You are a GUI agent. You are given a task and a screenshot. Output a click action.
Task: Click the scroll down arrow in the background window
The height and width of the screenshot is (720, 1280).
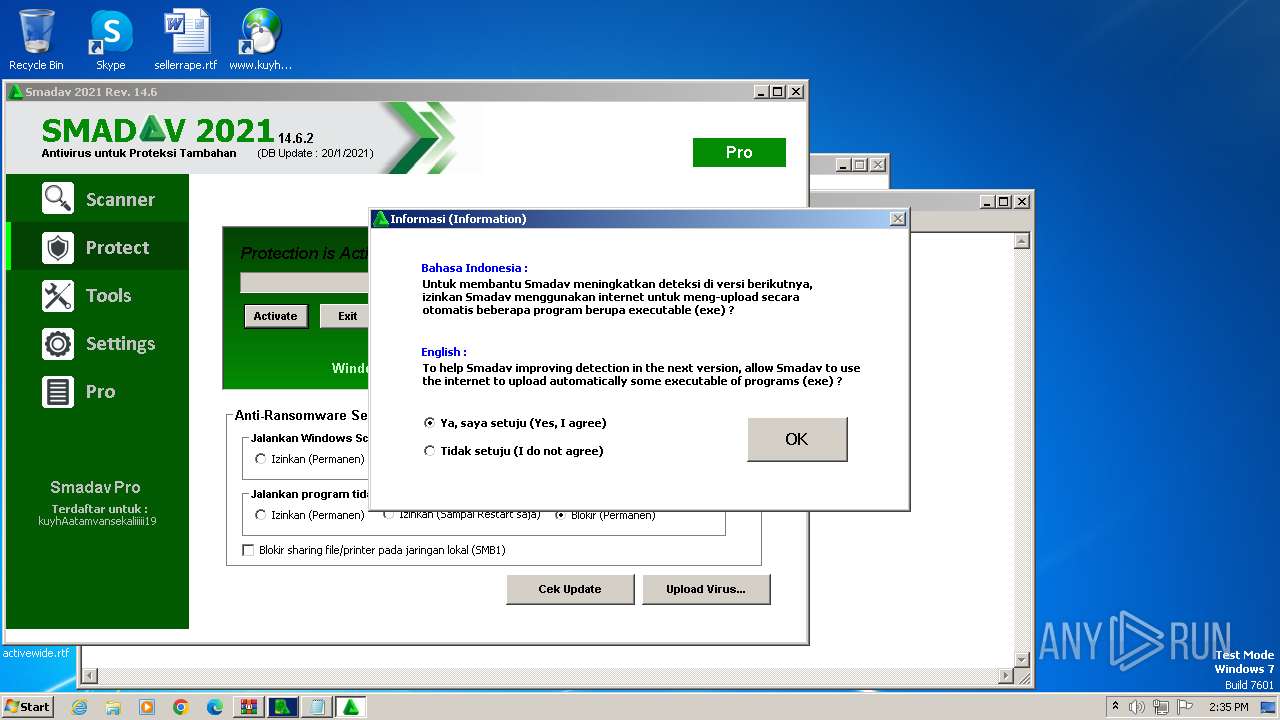click(x=1022, y=659)
